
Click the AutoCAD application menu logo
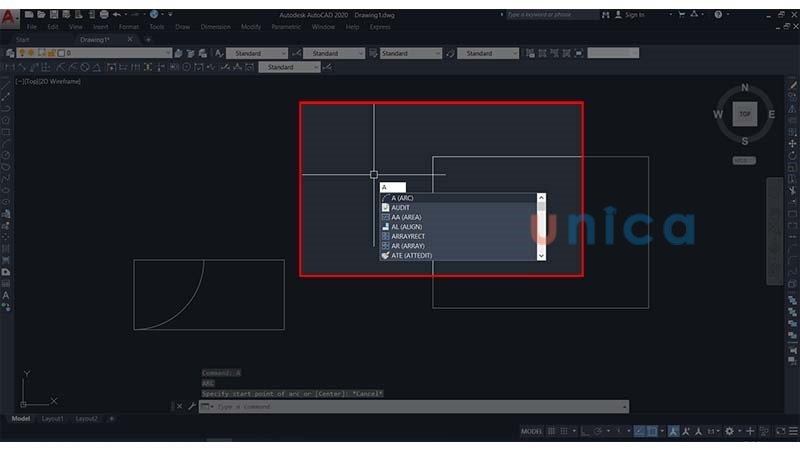click(10, 16)
